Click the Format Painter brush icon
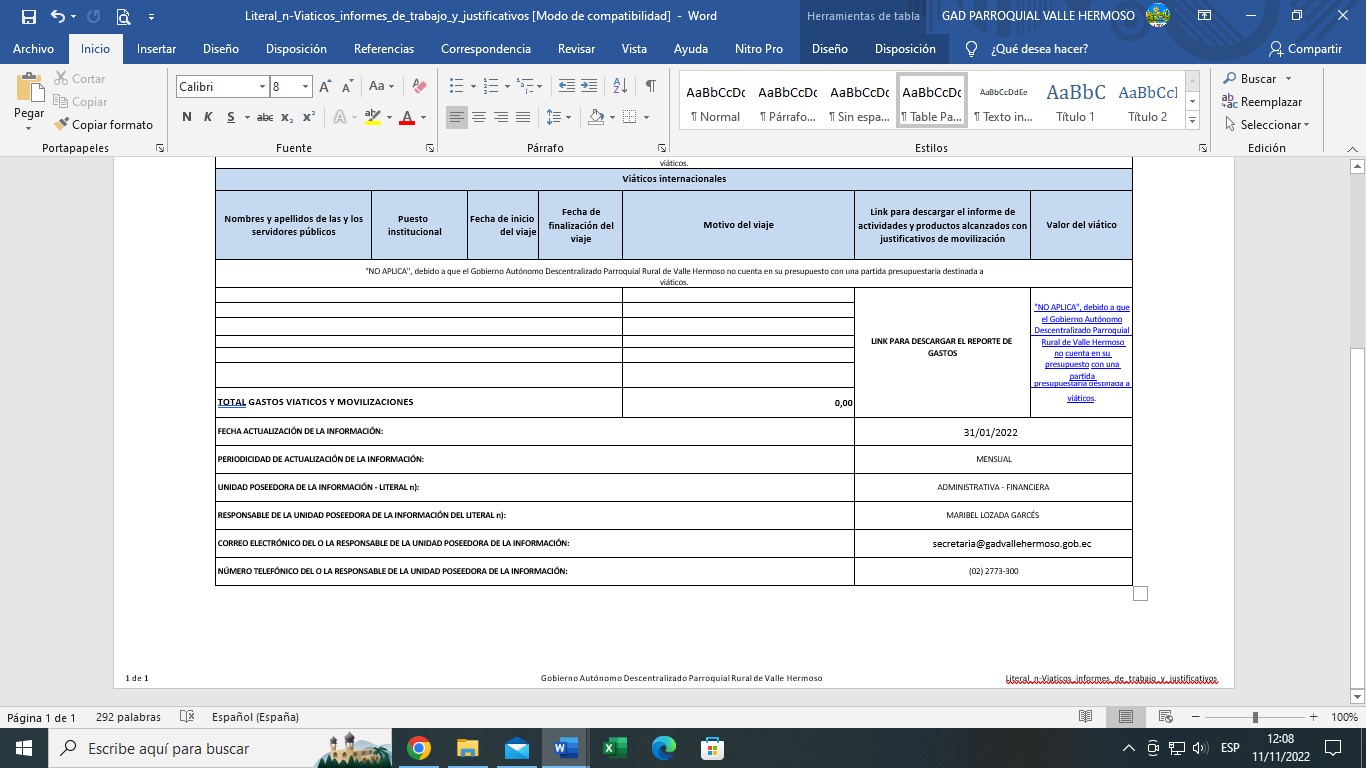The height and width of the screenshot is (768, 1366). (62, 125)
